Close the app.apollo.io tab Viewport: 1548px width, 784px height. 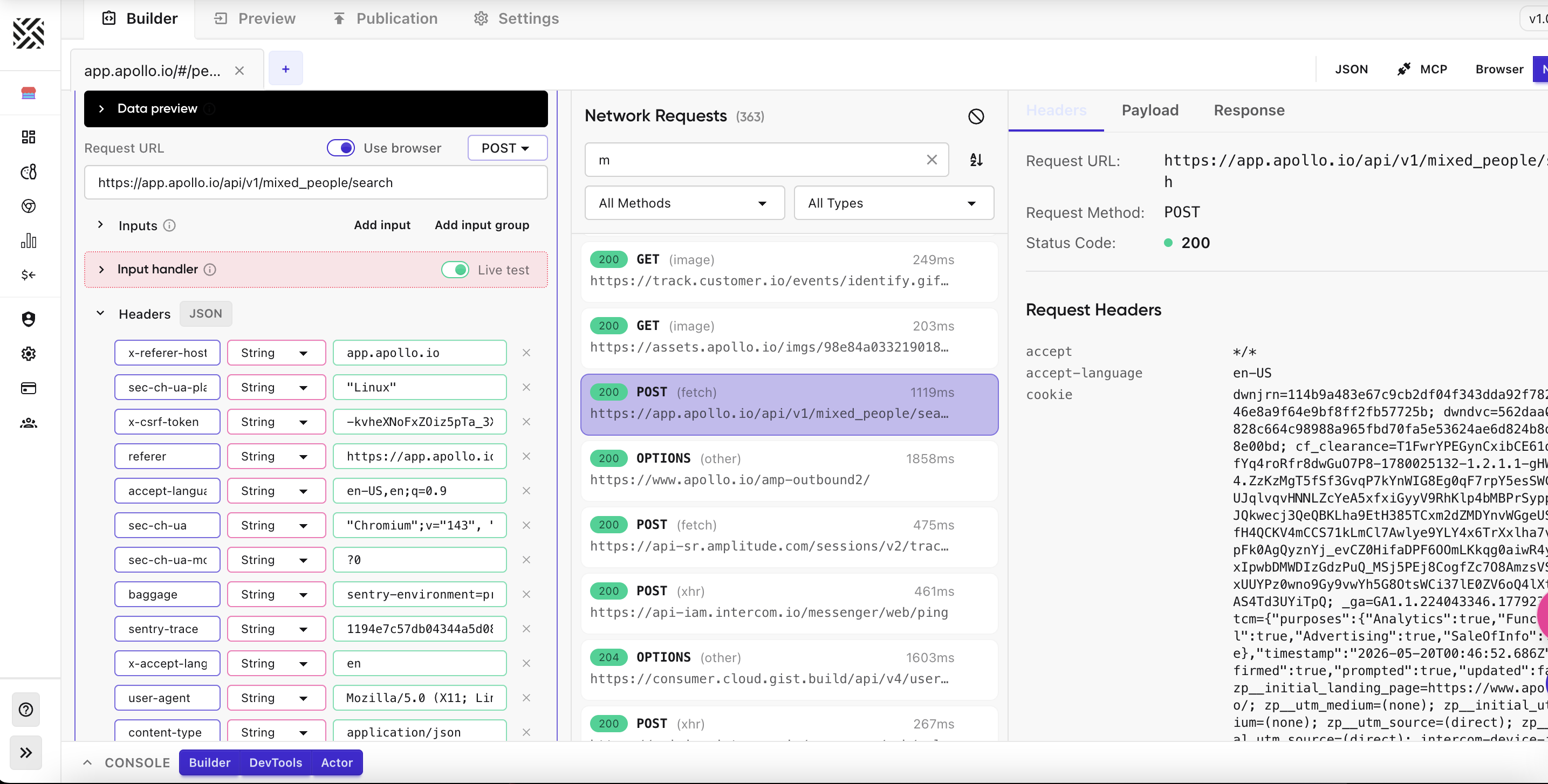click(x=239, y=71)
